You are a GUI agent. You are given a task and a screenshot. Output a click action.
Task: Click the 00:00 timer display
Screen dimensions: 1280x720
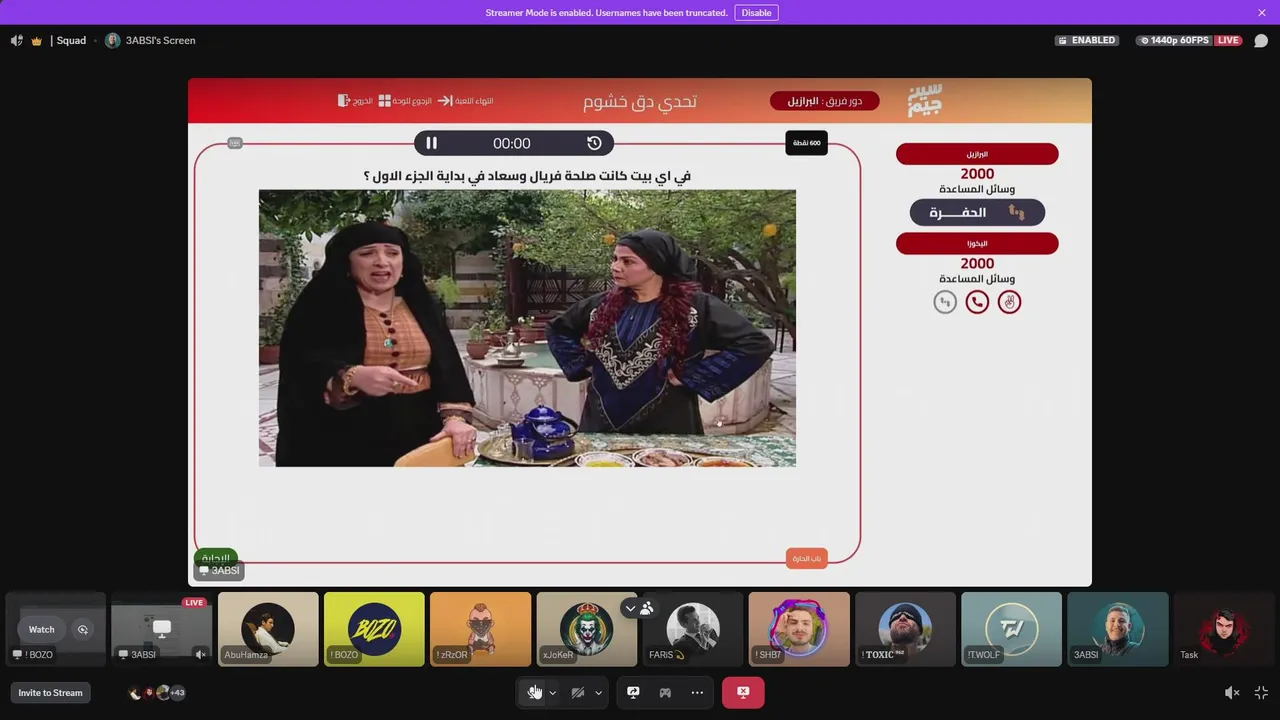[512, 143]
